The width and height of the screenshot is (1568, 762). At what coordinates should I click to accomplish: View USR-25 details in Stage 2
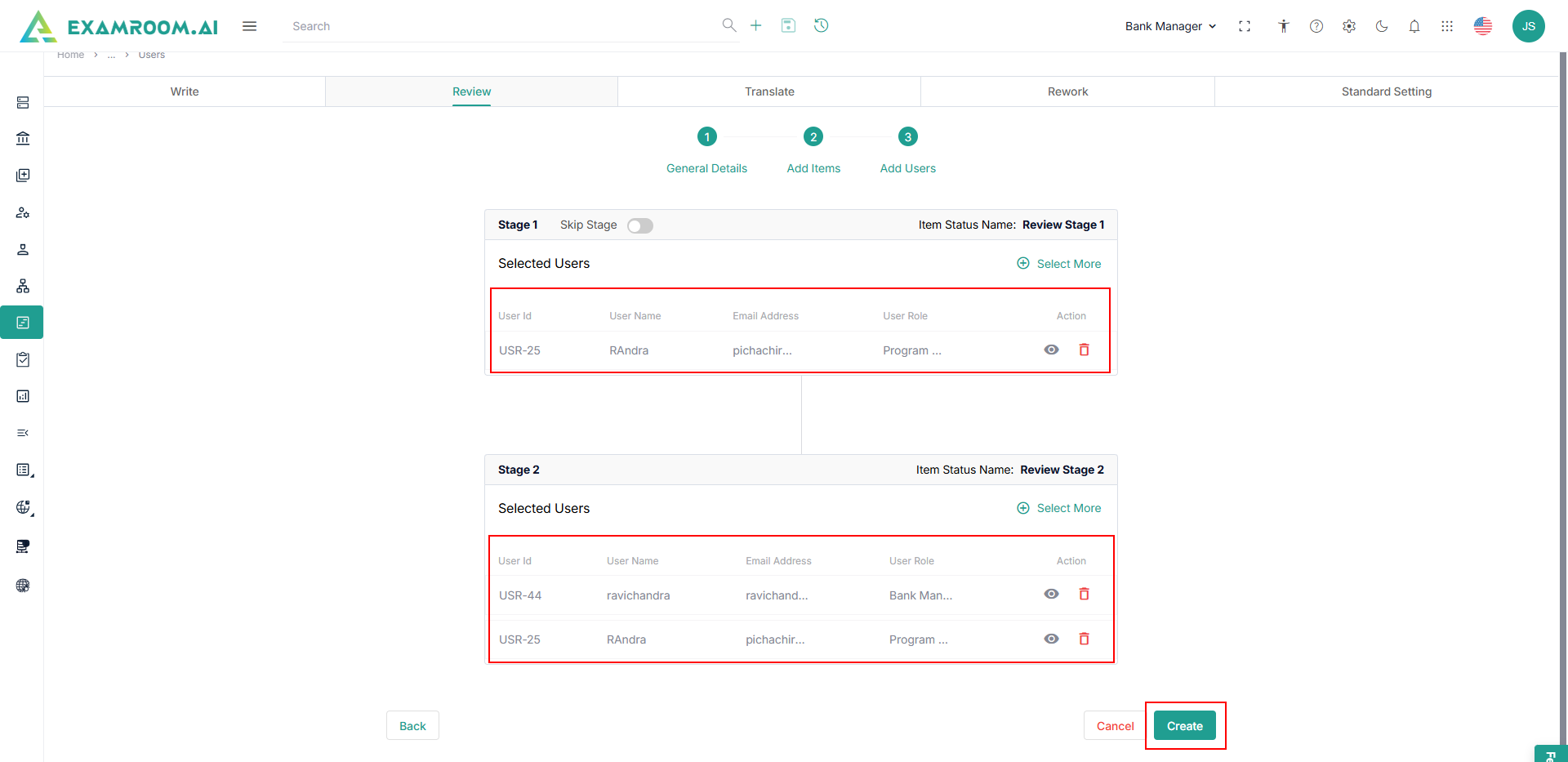pos(1051,639)
